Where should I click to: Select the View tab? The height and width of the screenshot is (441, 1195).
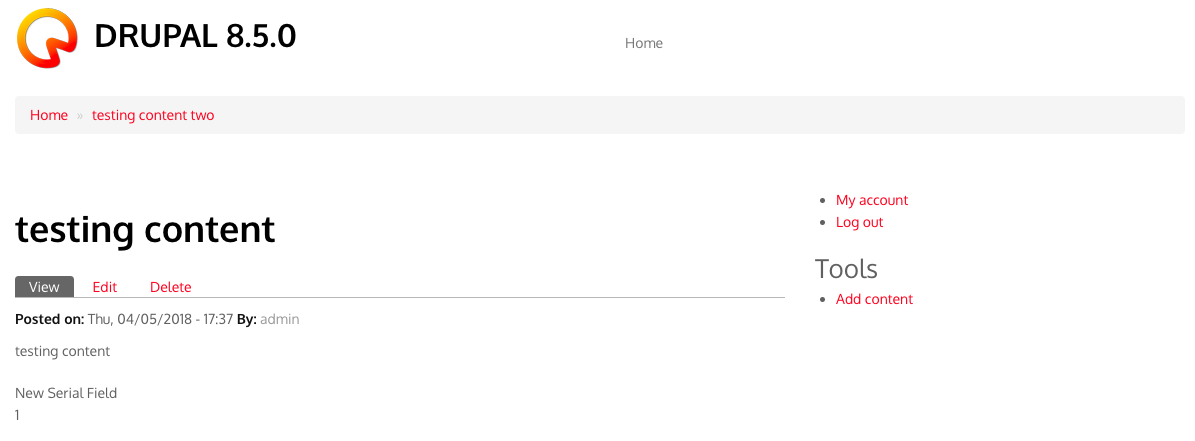pos(44,287)
